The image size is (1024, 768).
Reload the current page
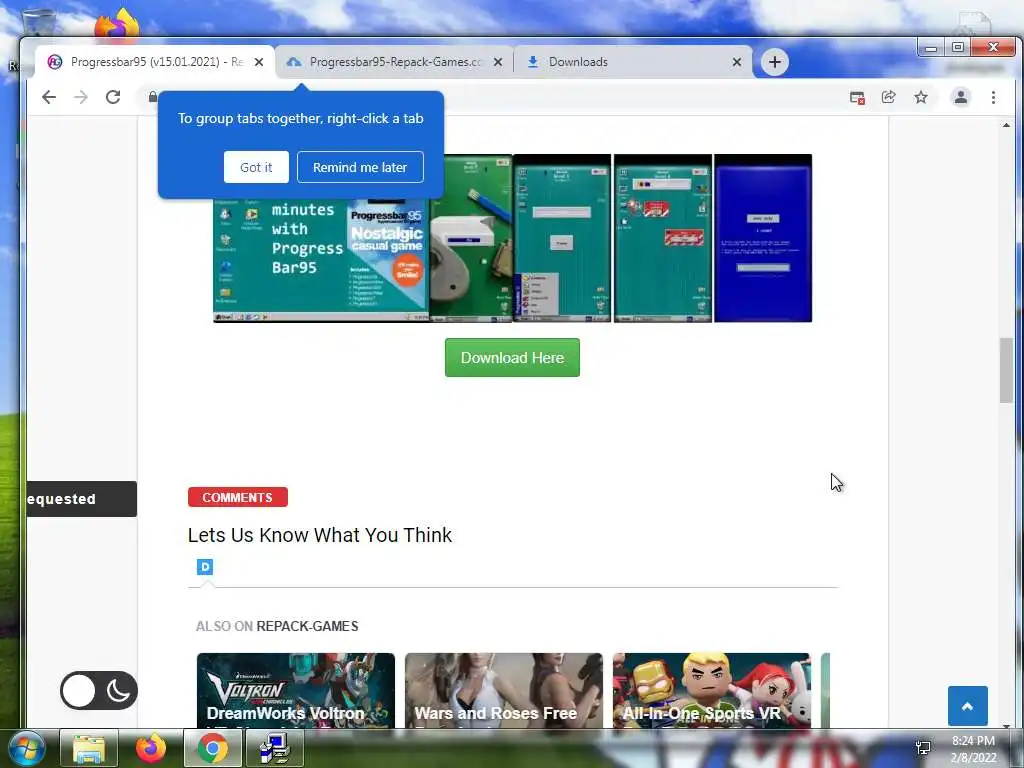point(113,97)
